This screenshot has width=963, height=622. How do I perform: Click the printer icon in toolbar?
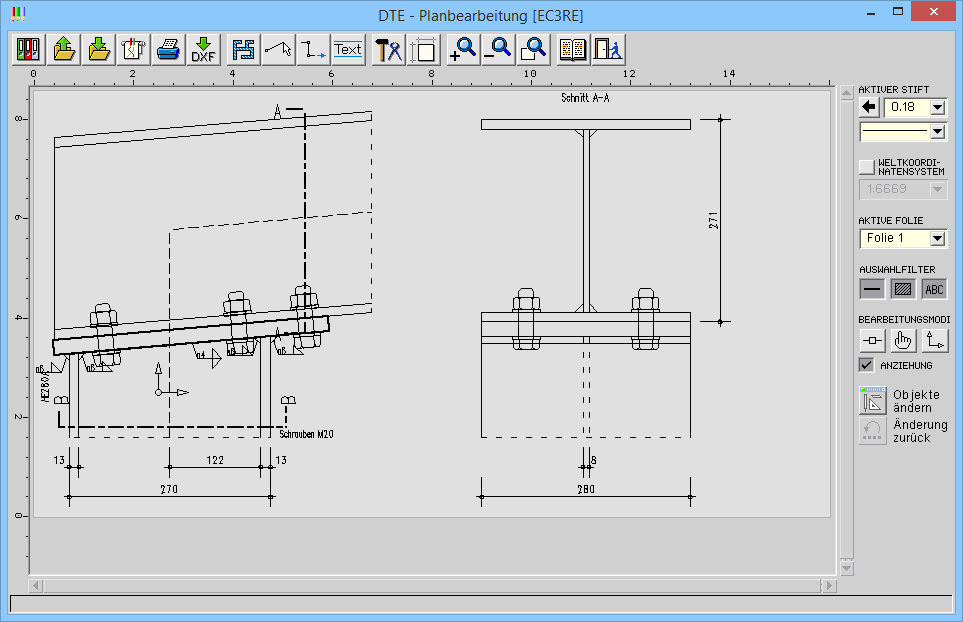pos(167,49)
